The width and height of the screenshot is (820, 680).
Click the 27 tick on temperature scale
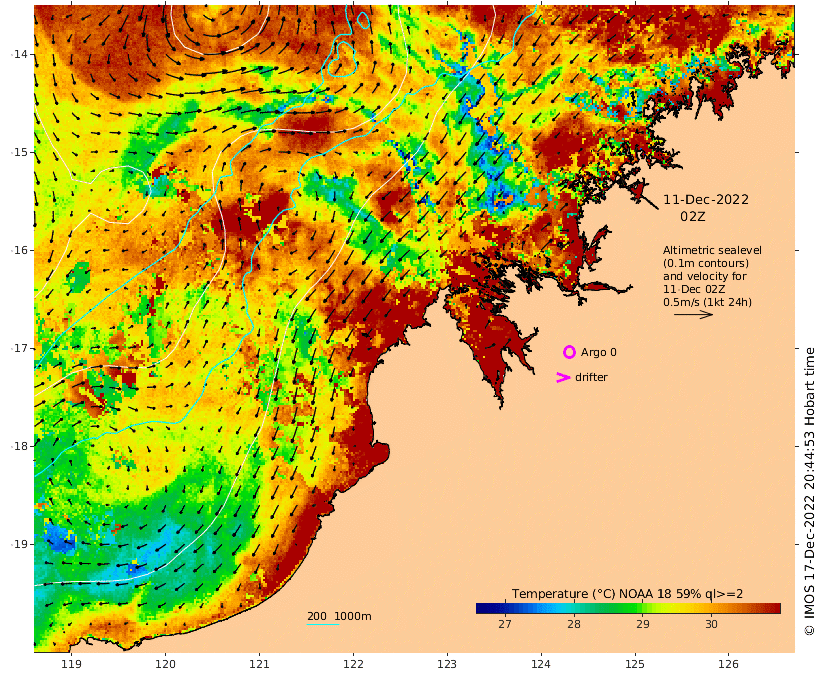coord(505,624)
